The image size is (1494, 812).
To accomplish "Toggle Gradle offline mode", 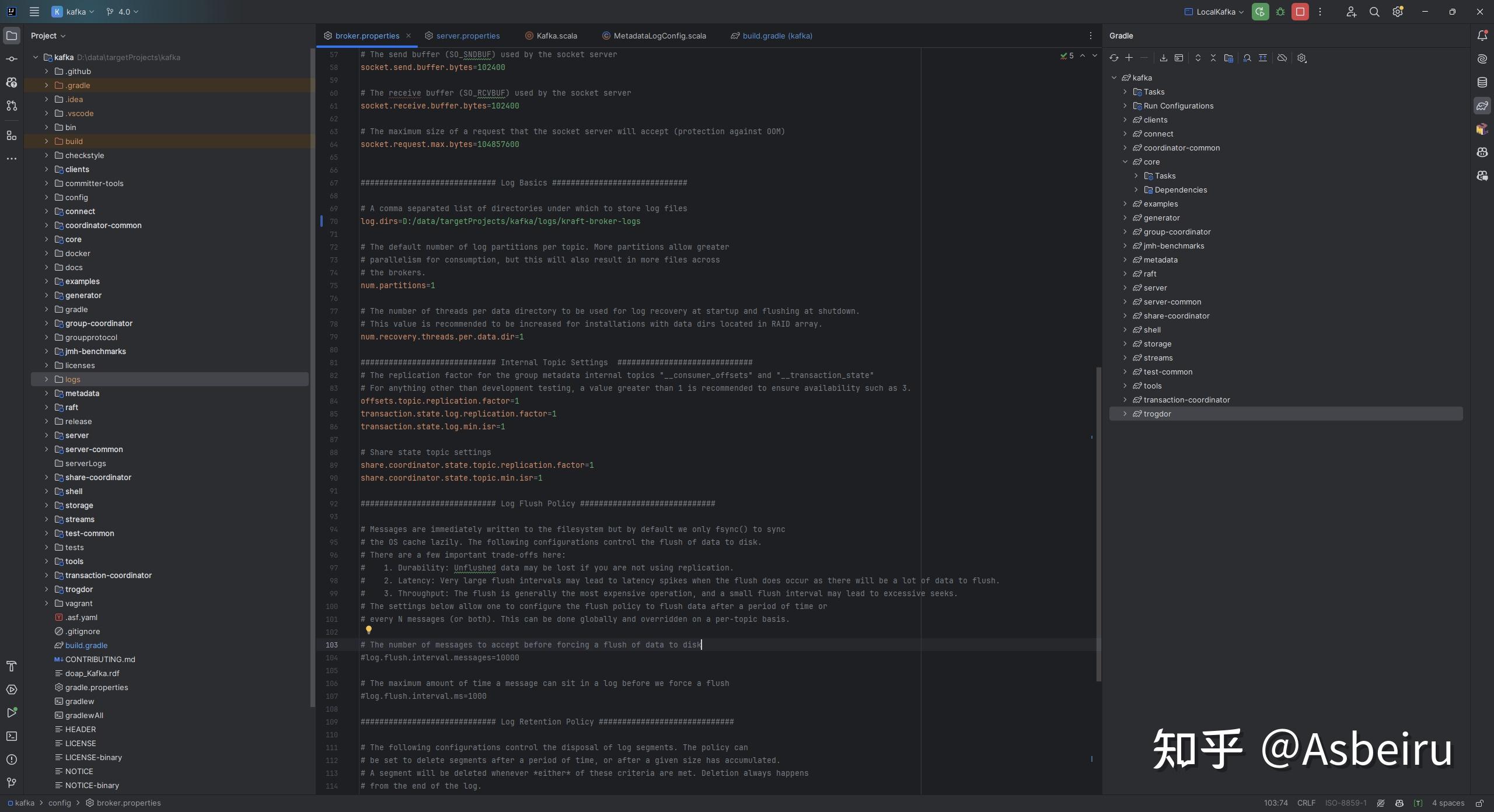I will pos(1282,58).
